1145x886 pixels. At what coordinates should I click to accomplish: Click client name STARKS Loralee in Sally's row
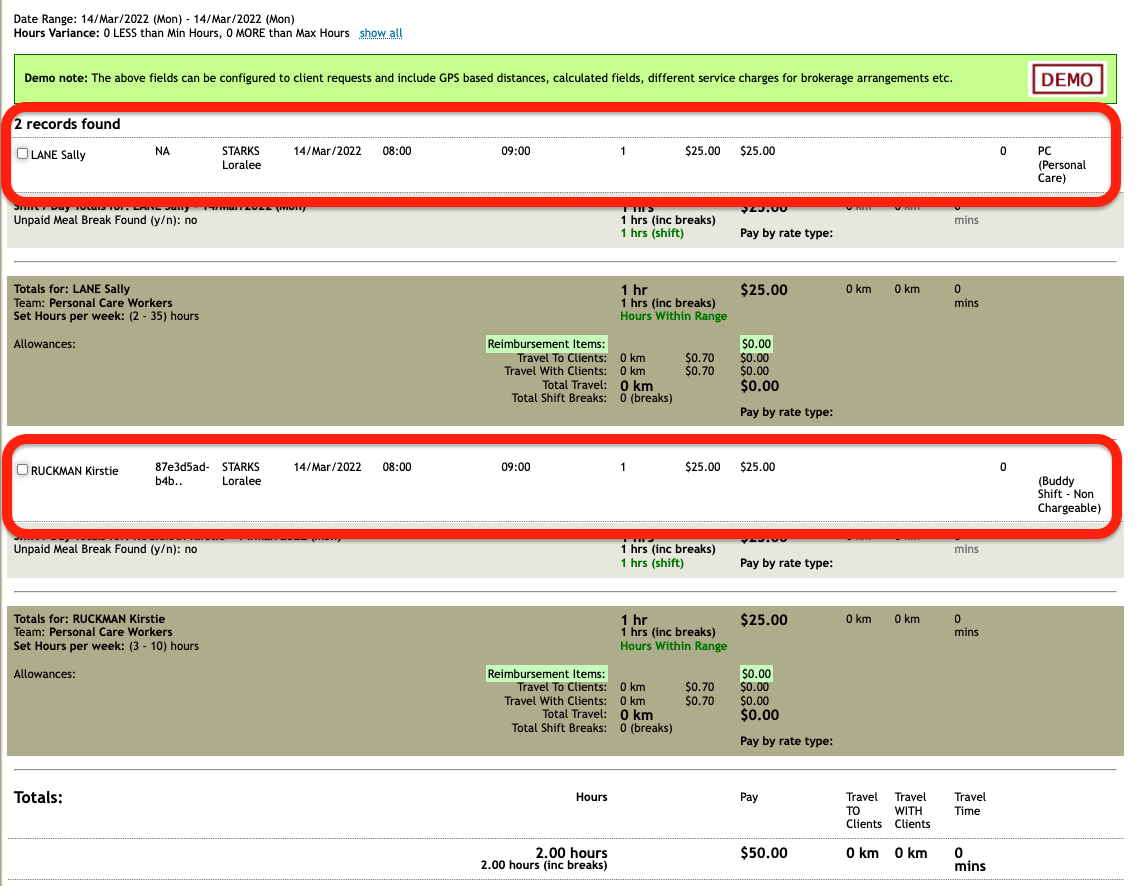coord(240,158)
